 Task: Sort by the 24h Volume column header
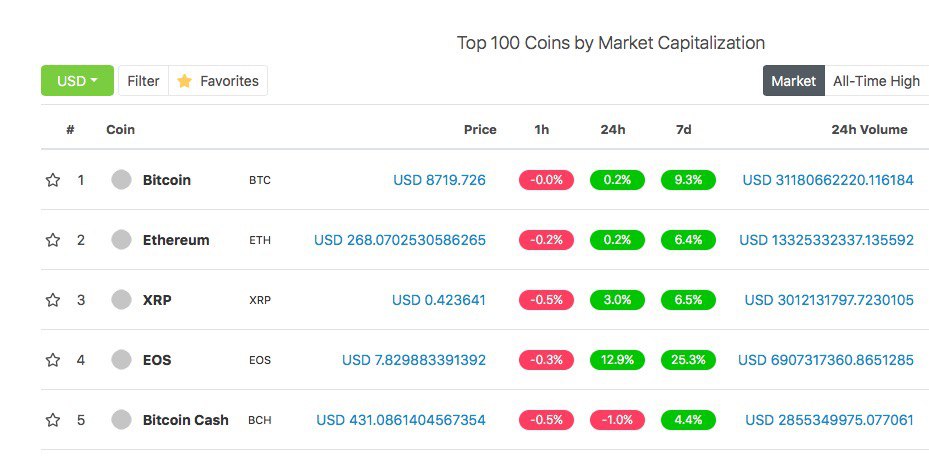pos(869,130)
